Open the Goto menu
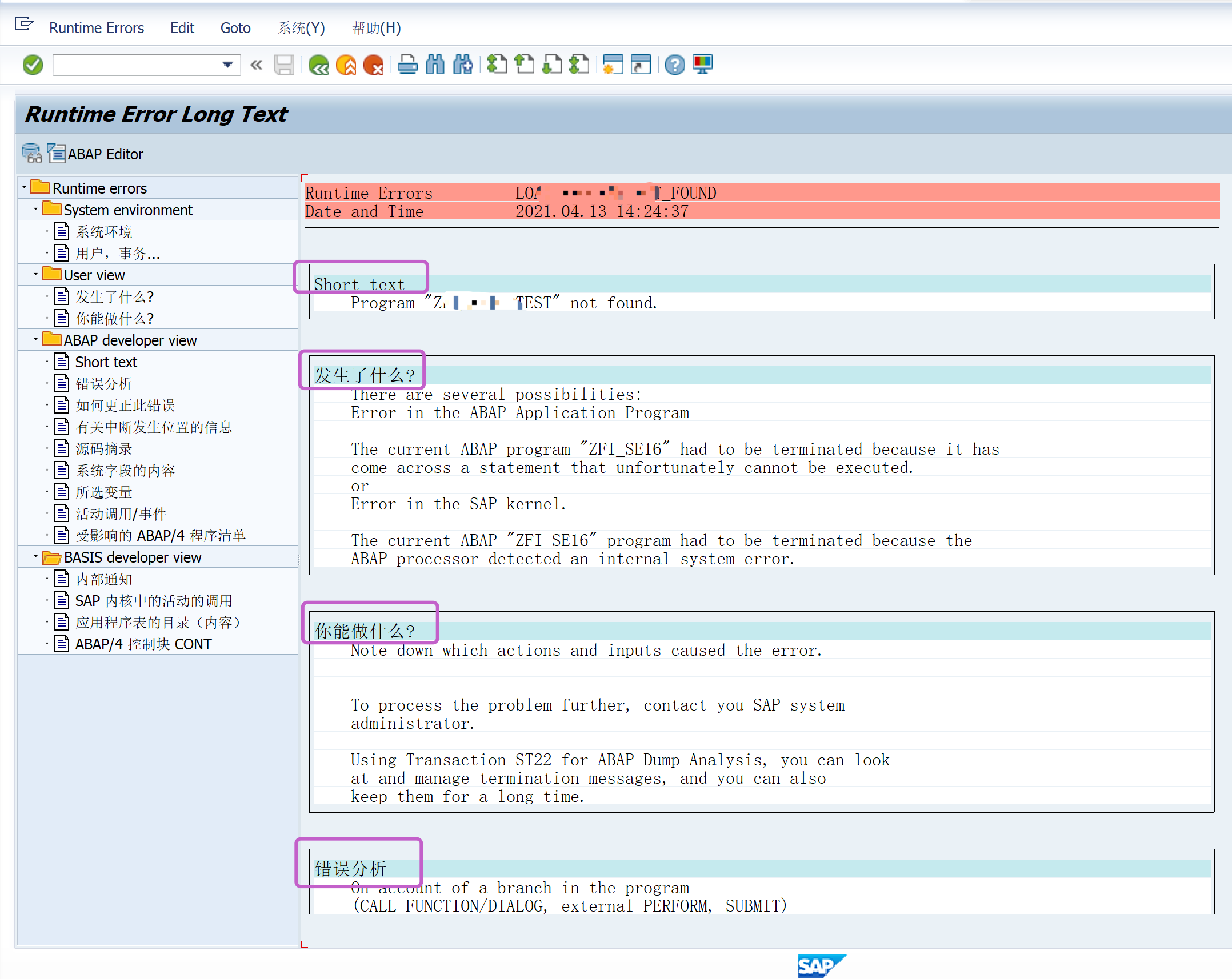The image size is (1232, 979). click(235, 28)
